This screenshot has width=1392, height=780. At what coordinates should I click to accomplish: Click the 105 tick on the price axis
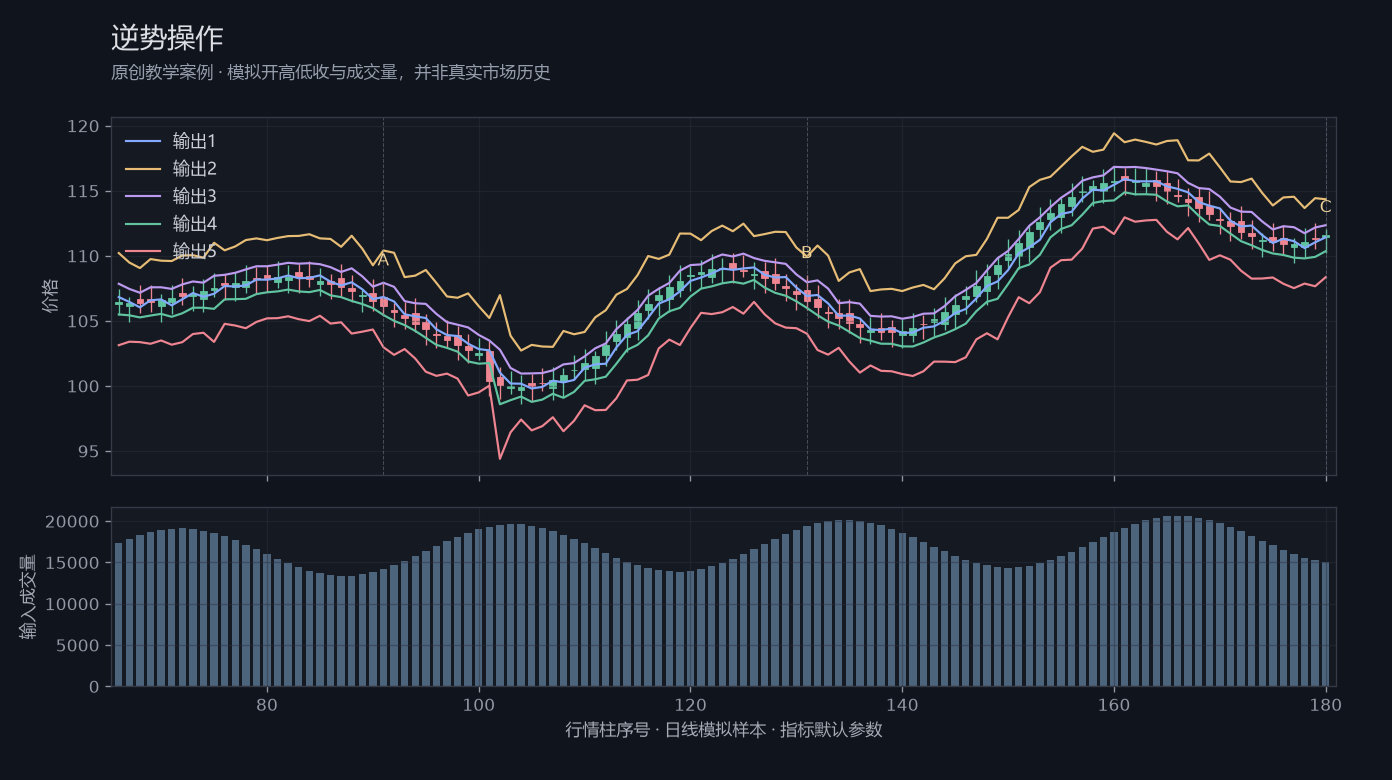pos(83,321)
